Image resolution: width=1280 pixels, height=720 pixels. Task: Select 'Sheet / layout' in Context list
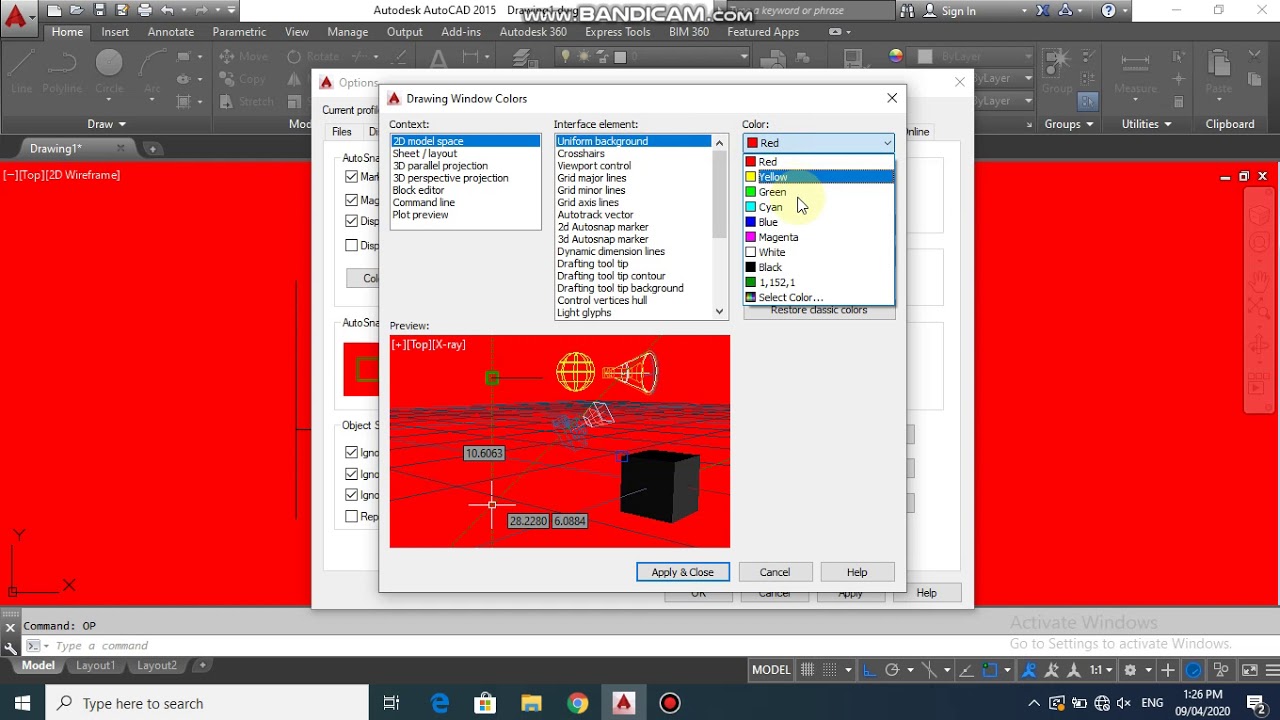(x=465, y=154)
